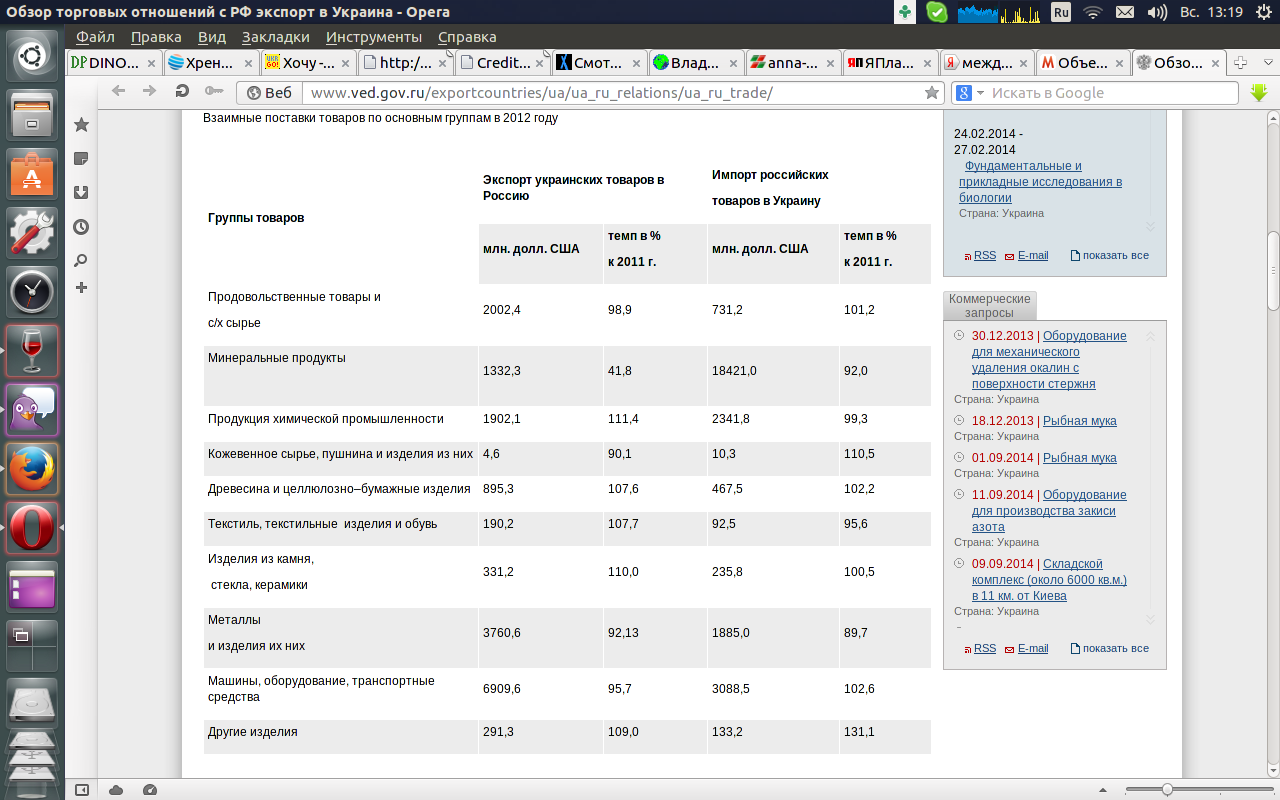Reload the page with the refresh icon
The width and height of the screenshot is (1280, 800).
[x=182, y=91]
